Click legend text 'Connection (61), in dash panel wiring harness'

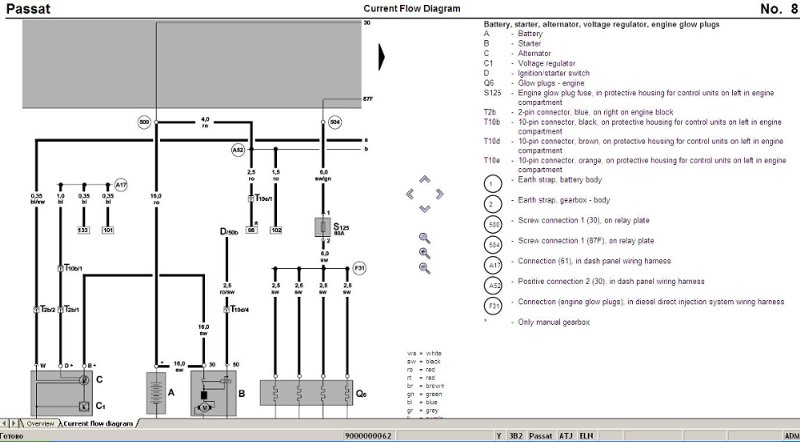coord(594,261)
